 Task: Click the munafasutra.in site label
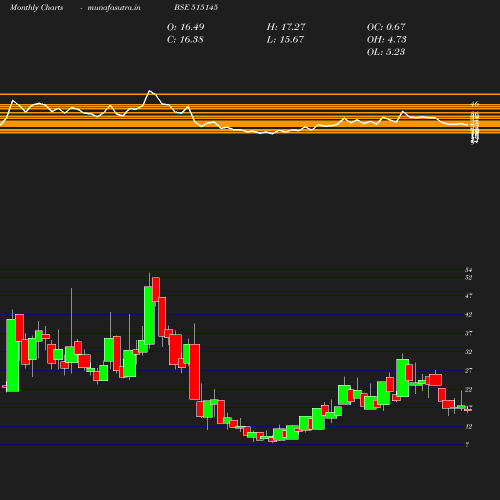114,7
